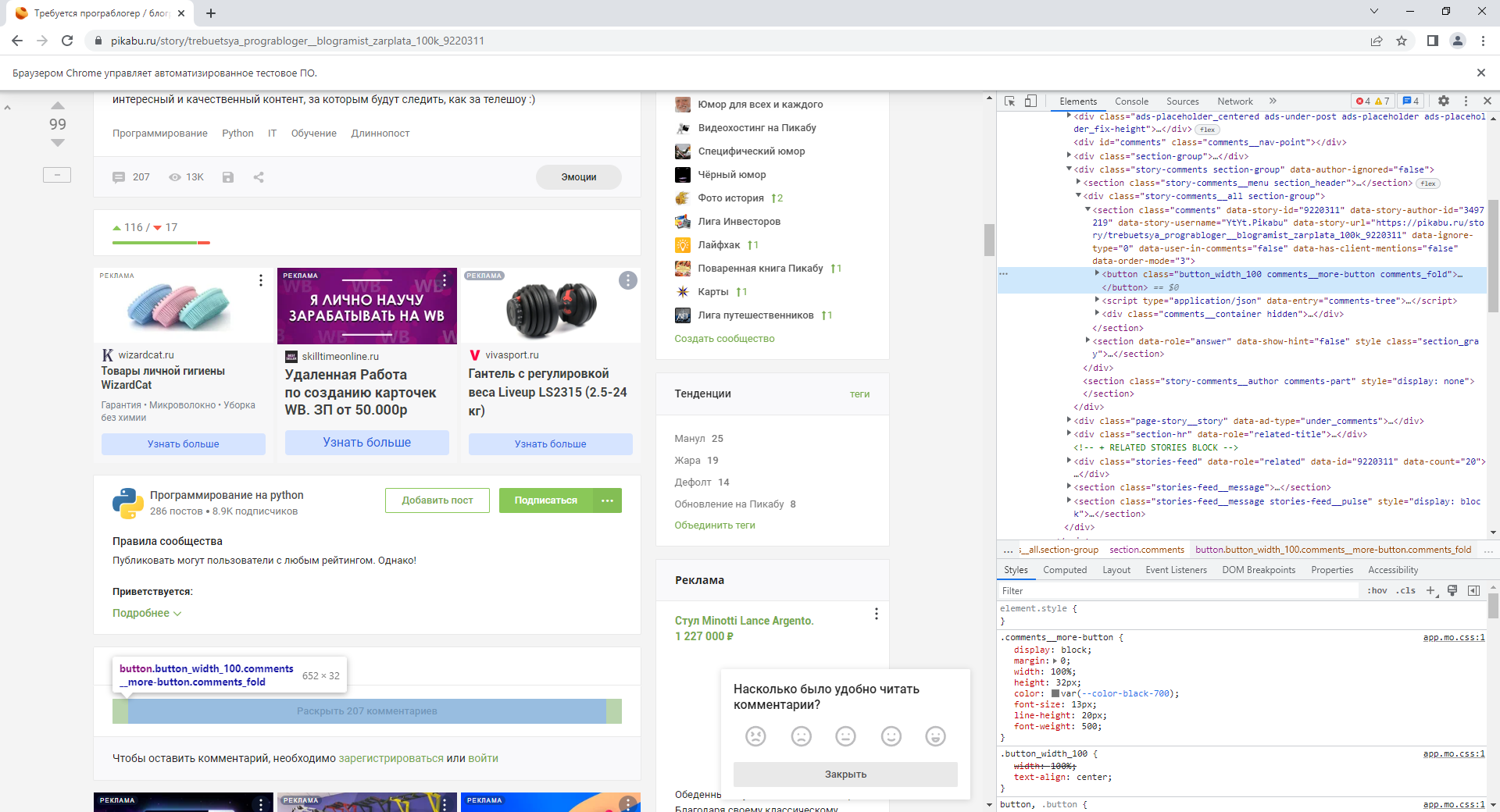
Task: Open the Computed styles tab
Action: [x=1065, y=570]
